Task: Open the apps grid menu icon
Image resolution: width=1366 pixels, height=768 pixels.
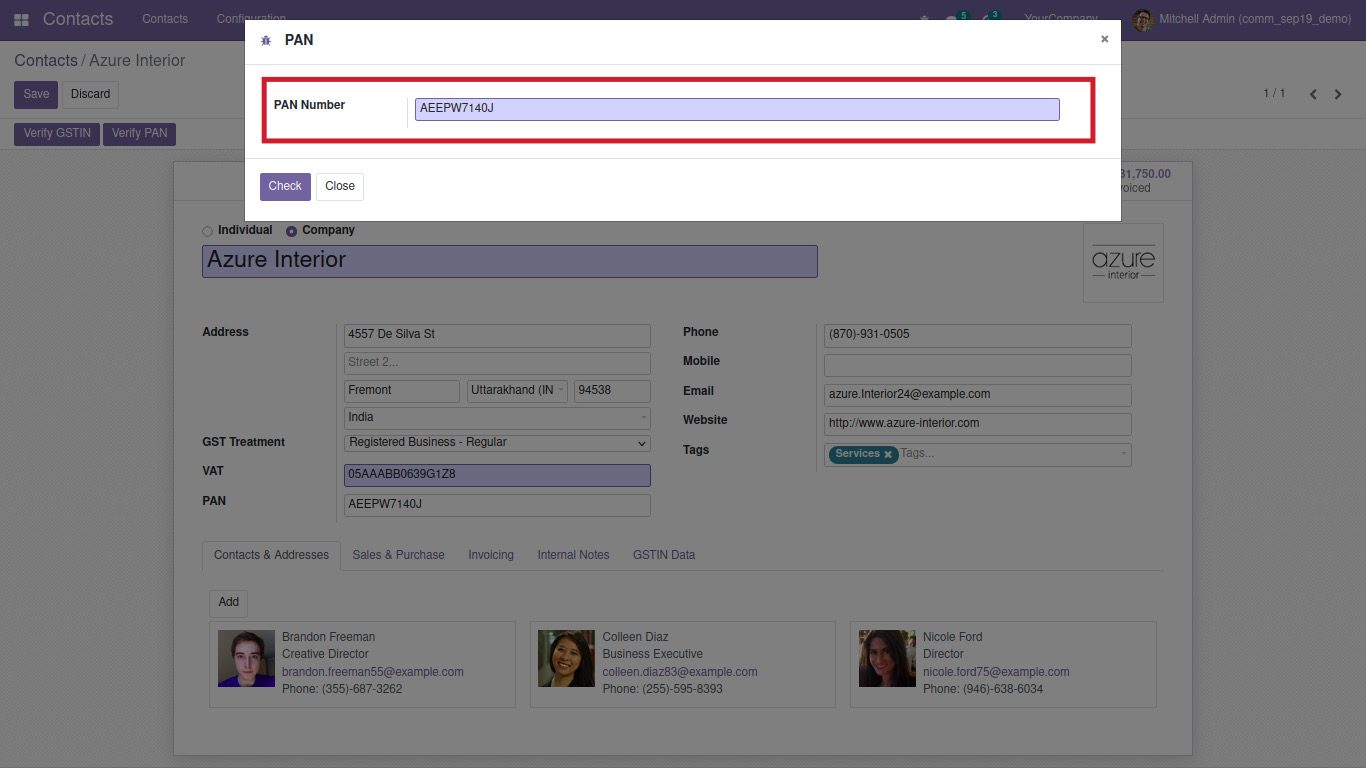Action: click(x=21, y=19)
